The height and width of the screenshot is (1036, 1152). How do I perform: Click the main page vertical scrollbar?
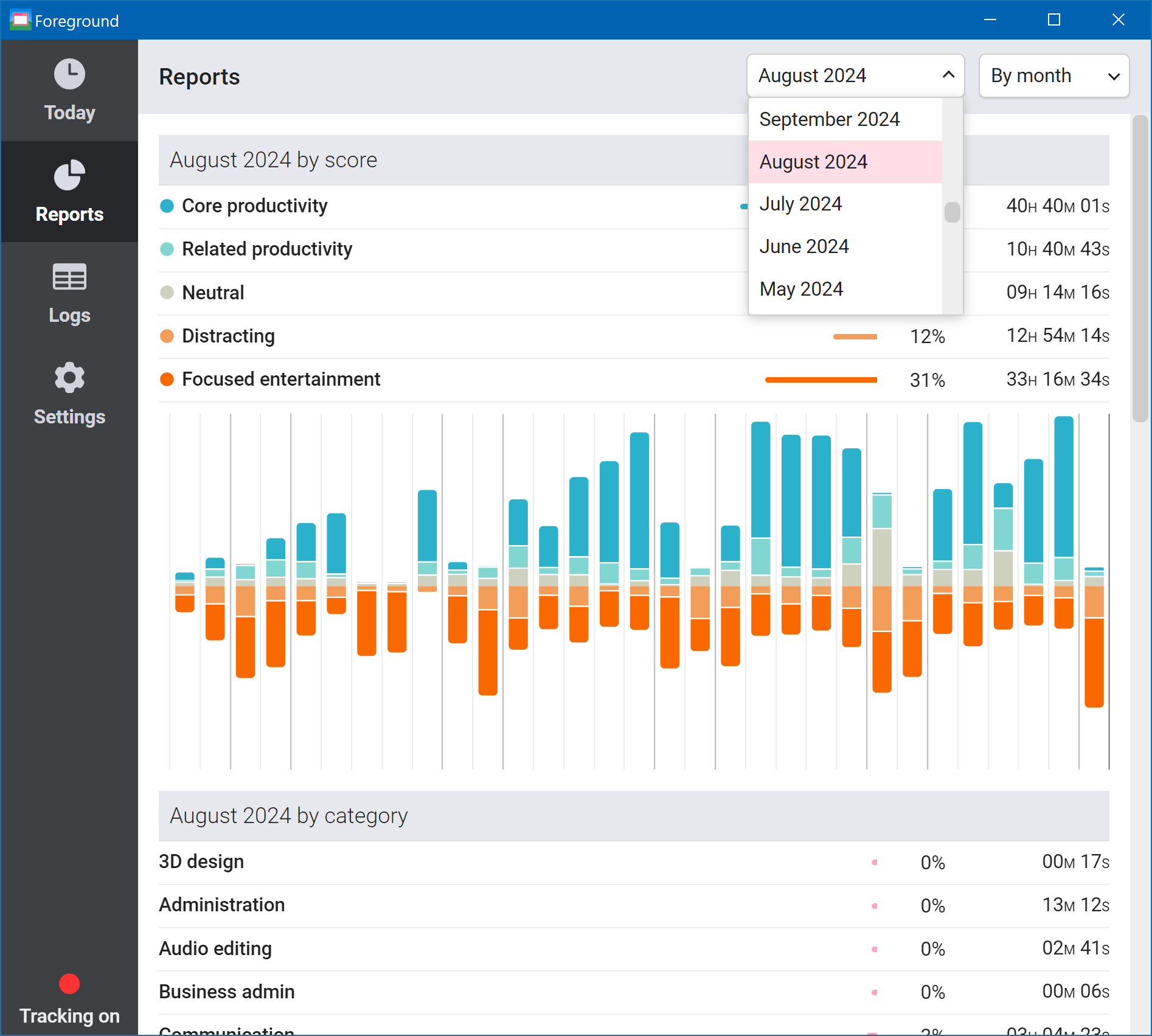[1140, 269]
